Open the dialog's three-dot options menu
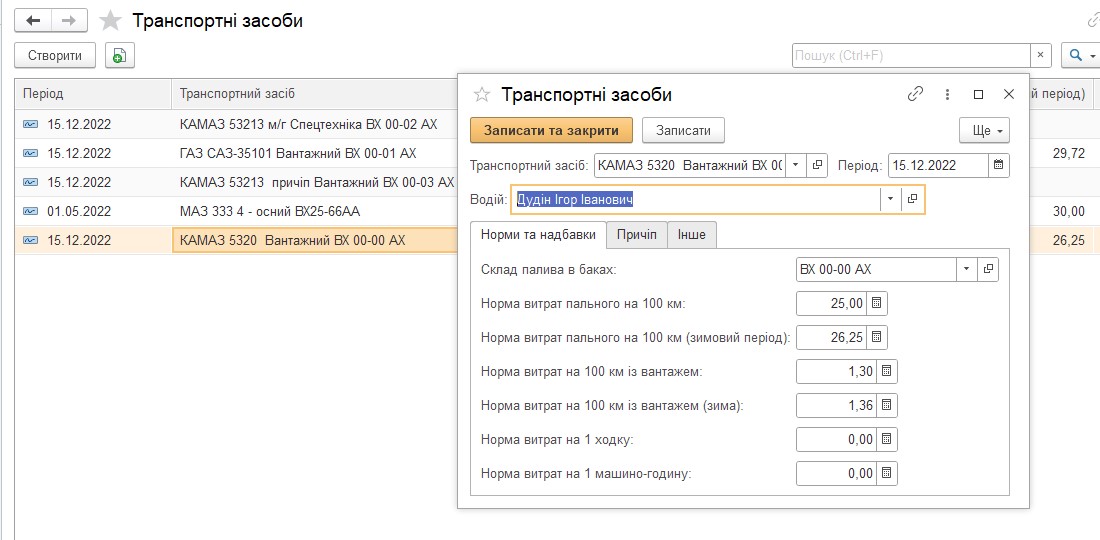The image size is (1100, 540). (x=947, y=94)
